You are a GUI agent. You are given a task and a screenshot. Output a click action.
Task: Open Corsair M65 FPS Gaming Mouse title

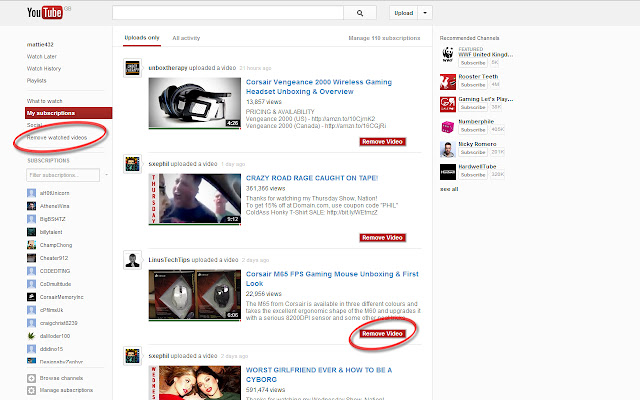332,279
